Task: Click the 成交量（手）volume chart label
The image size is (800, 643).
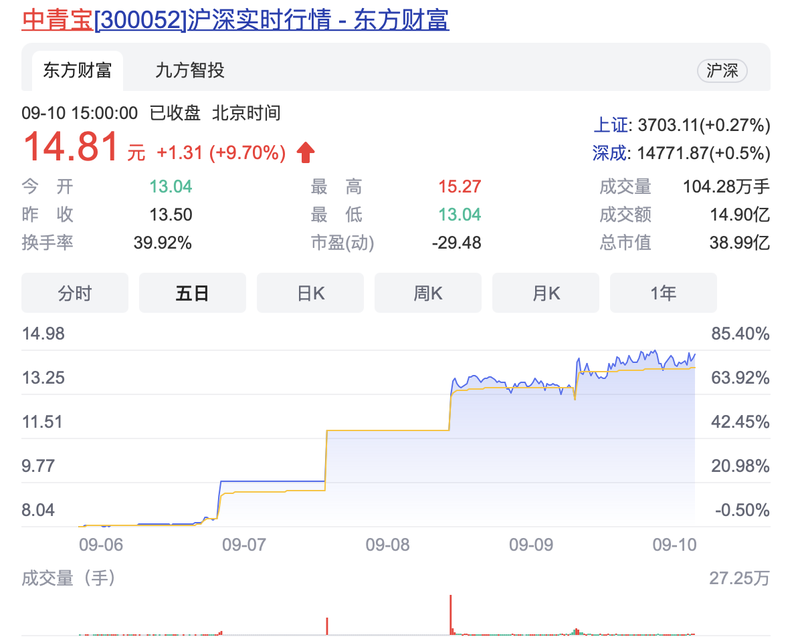Action: [x=69, y=578]
